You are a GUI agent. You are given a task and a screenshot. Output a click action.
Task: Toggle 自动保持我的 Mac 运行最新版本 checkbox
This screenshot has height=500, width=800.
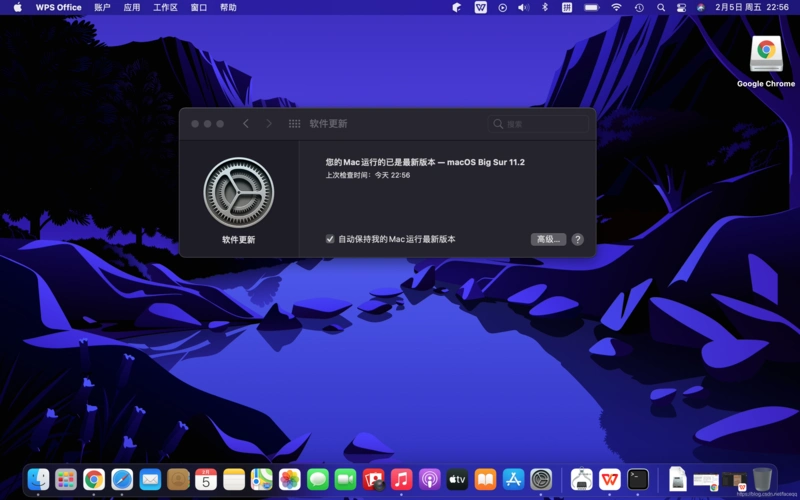(330, 239)
